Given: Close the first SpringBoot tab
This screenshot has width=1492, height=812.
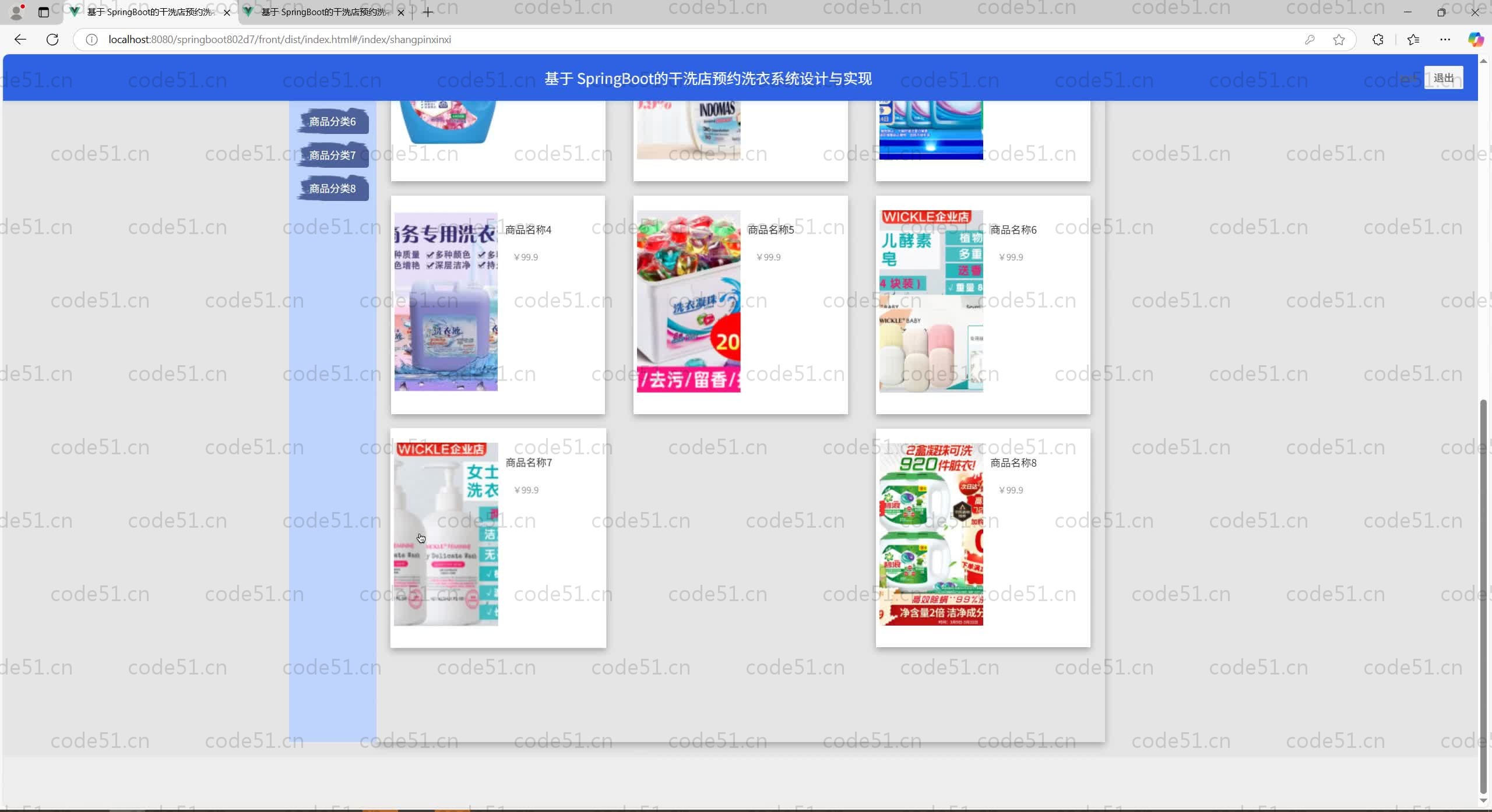Looking at the screenshot, I should [227, 12].
